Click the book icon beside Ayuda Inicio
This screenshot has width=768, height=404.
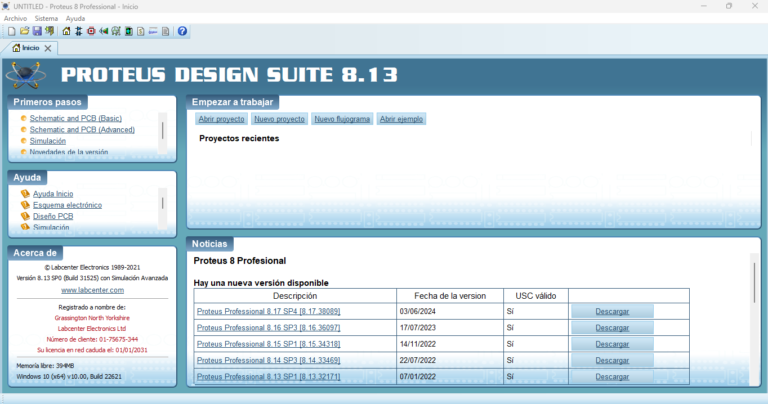coord(25,193)
